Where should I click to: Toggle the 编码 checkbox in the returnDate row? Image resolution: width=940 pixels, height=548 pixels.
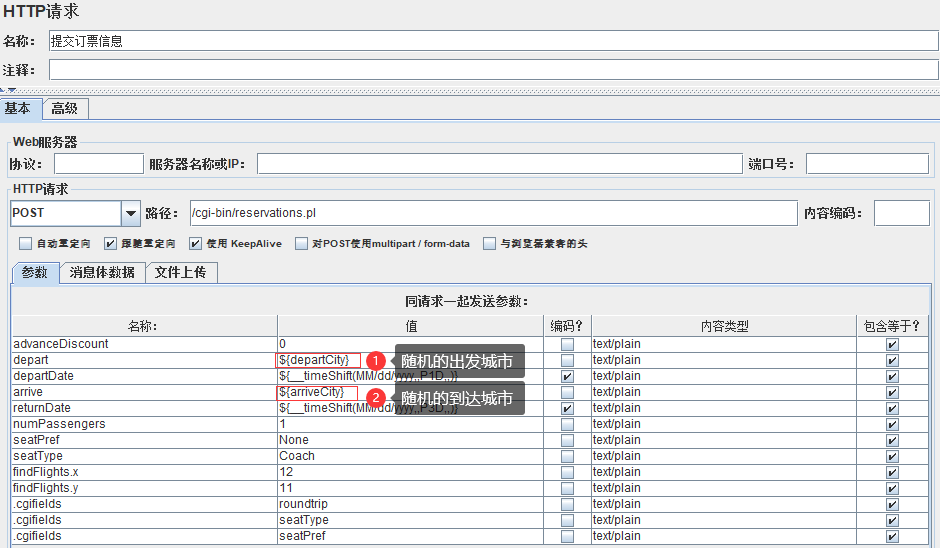tap(567, 408)
